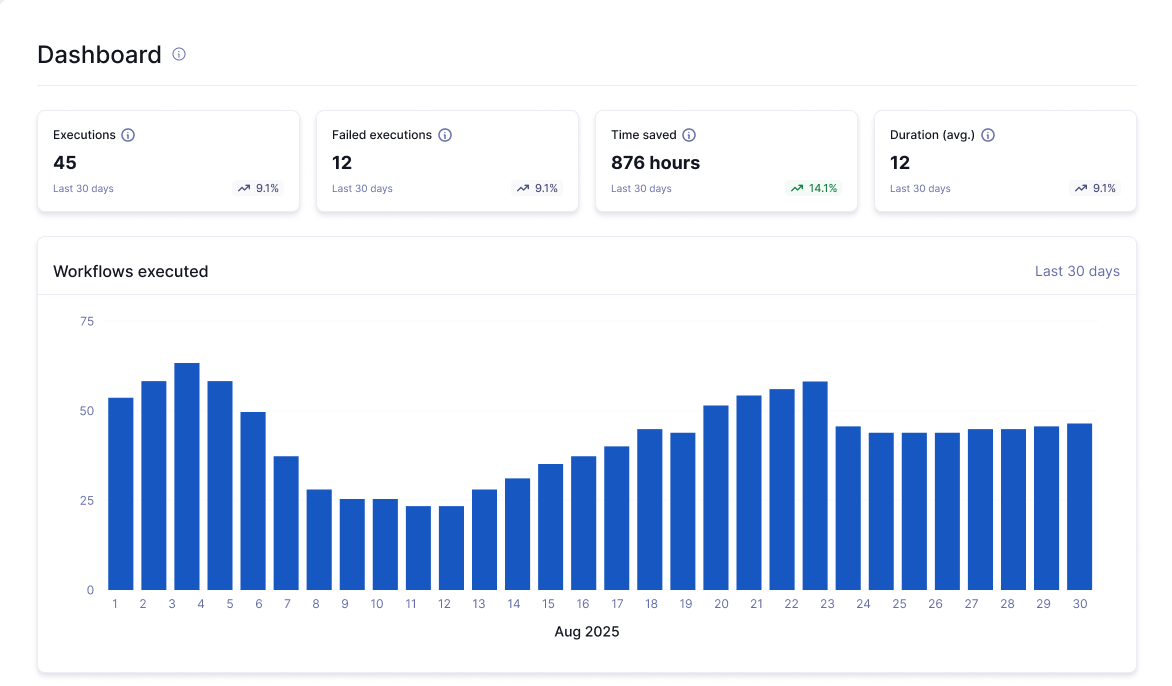Image resolution: width=1172 pixels, height=686 pixels.
Task: Open the Last 30 days chart range selector
Action: click(x=1077, y=270)
